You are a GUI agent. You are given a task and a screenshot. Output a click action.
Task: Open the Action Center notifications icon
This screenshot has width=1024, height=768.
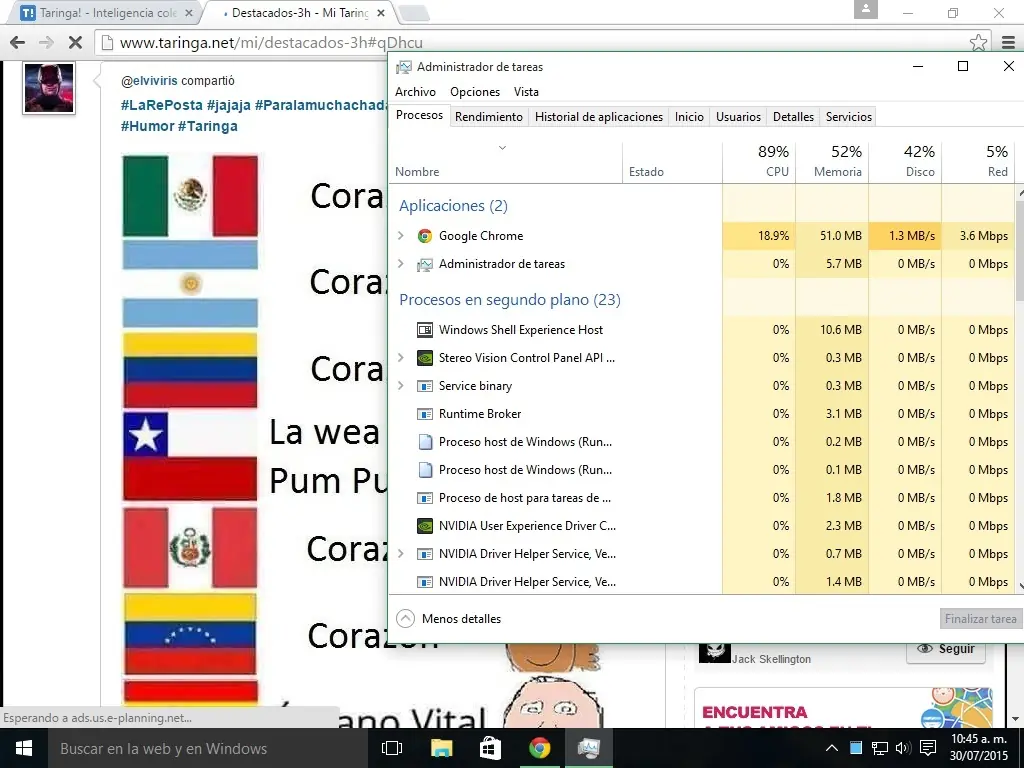(x=927, y=748)
